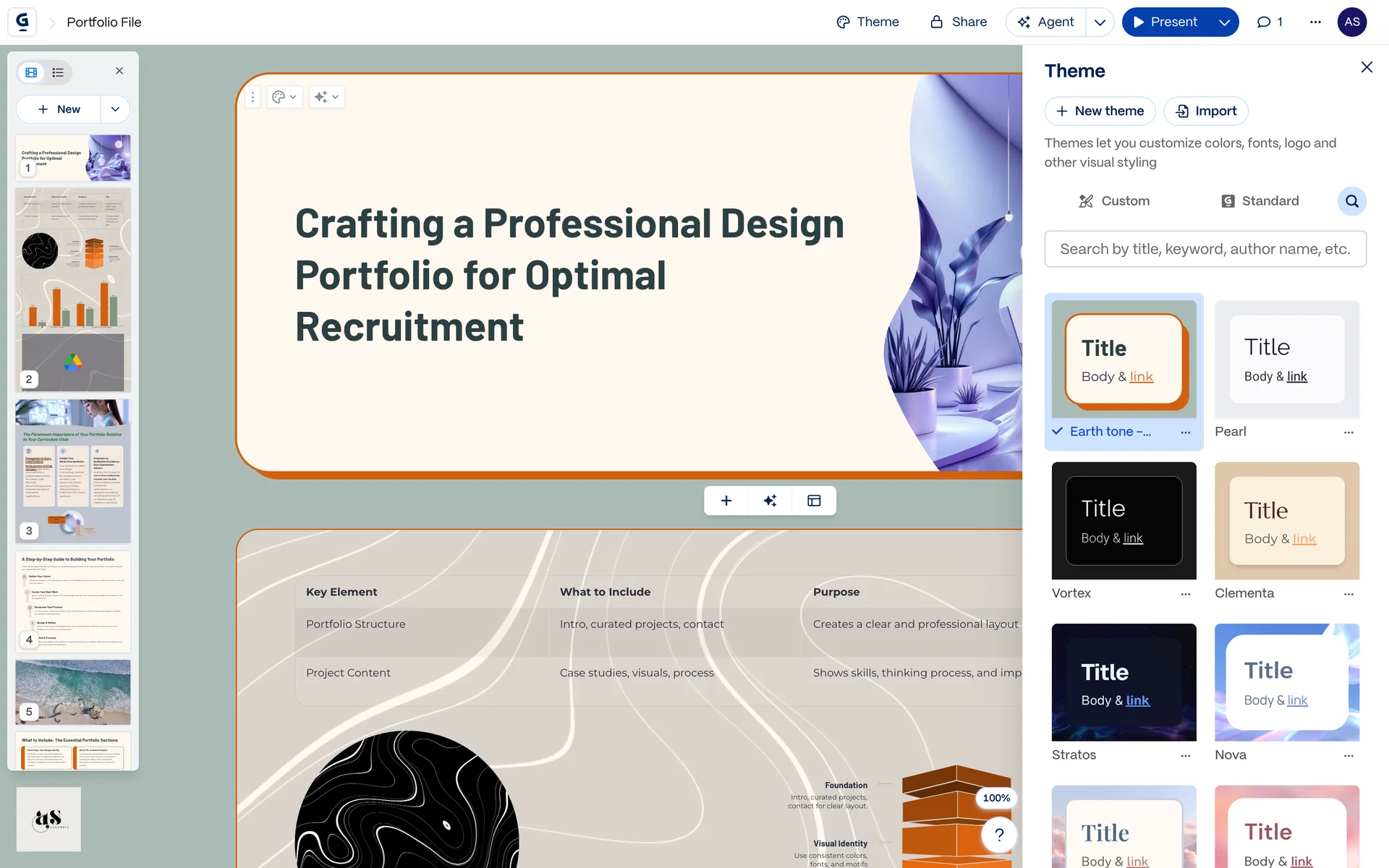Expand the Agent dropdown chevron
This screenshot has width=1389, height=868.
click(1100, 22)
